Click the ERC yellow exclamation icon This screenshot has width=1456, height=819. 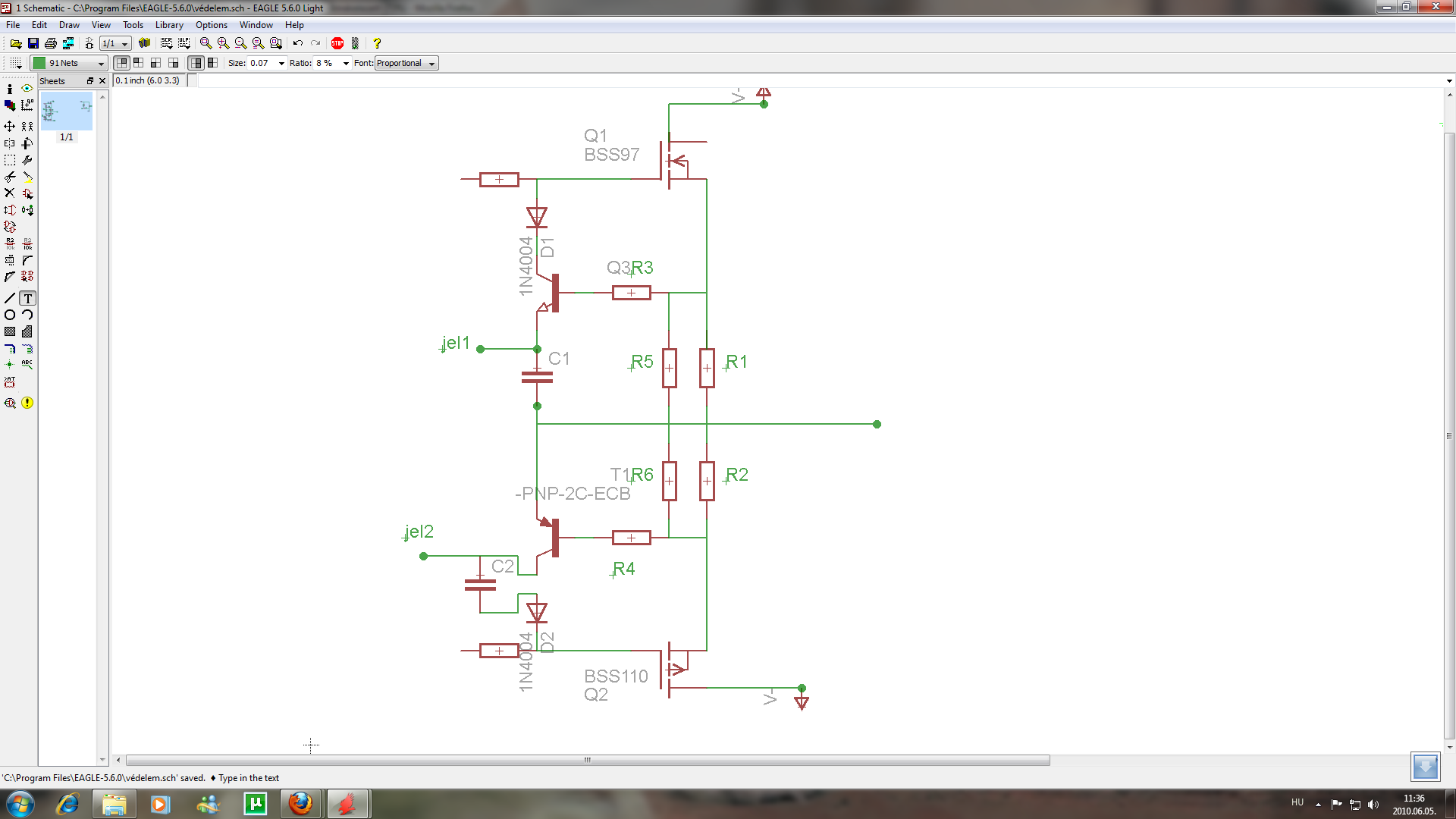[27, 403]
